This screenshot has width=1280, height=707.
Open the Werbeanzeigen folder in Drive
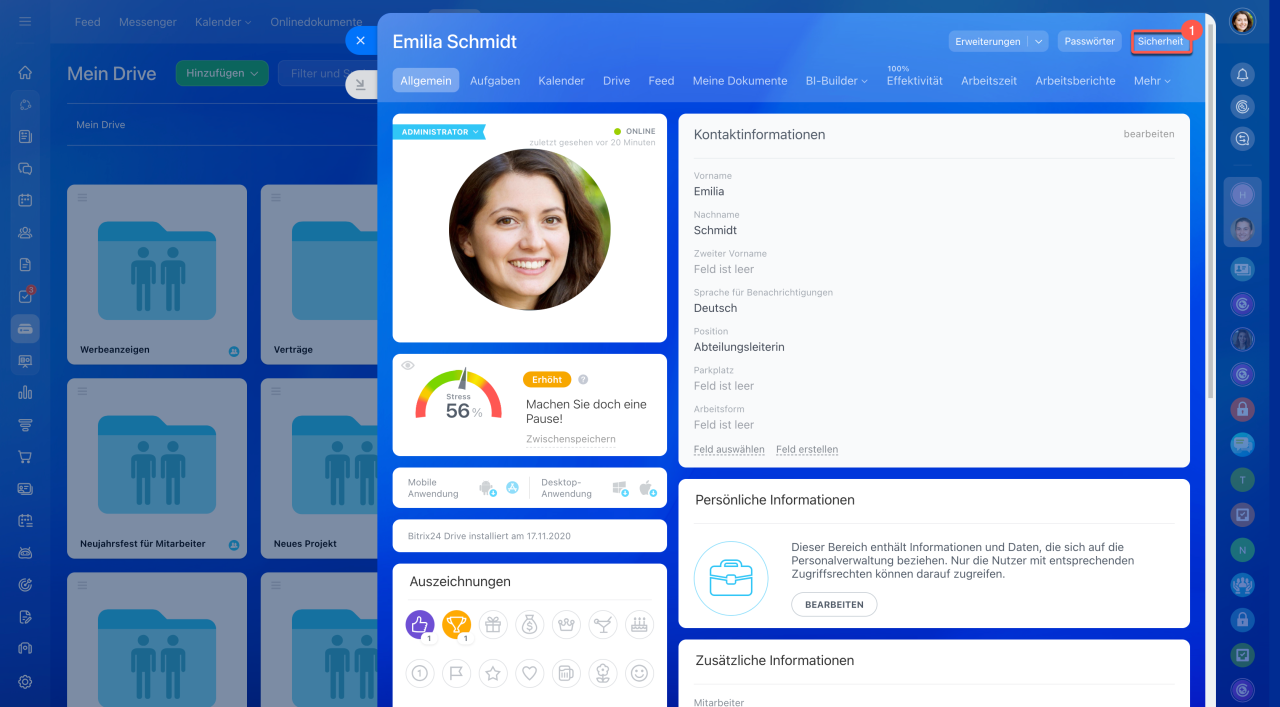click(x=157, y=272)
